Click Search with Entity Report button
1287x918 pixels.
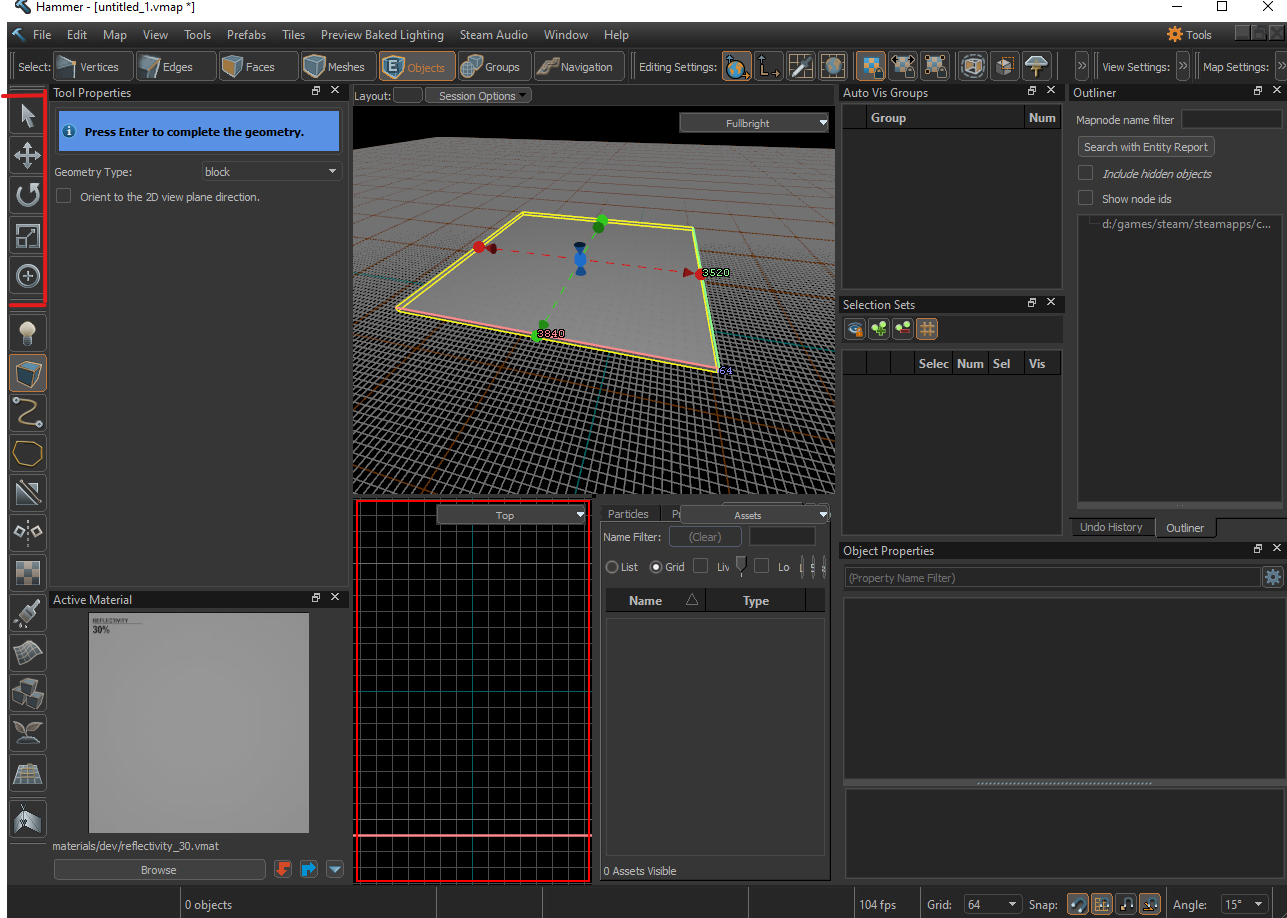[x=1145, y=147]
